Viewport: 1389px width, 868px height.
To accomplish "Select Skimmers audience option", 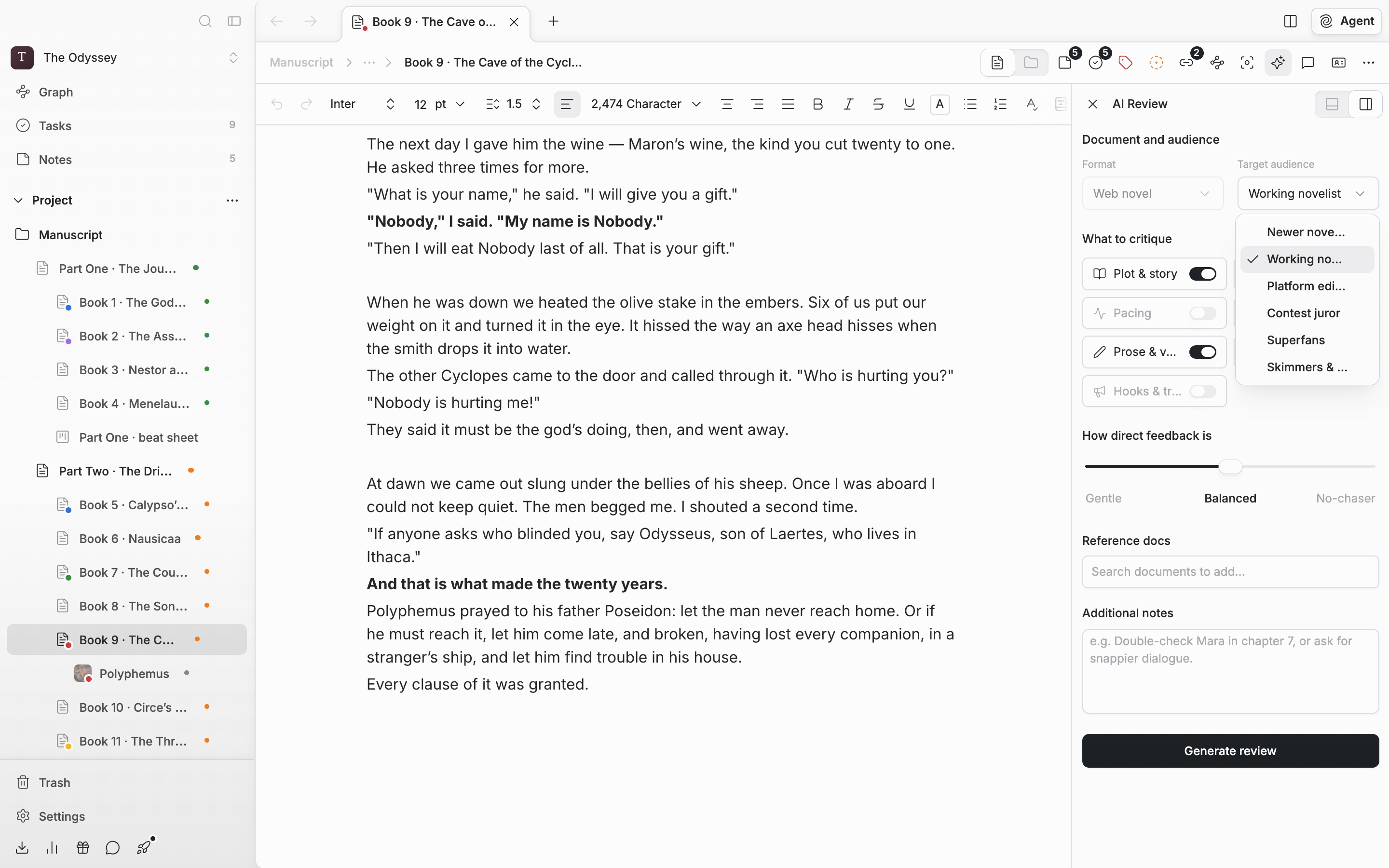I will pyautogui.click(x=1307, y=367).
